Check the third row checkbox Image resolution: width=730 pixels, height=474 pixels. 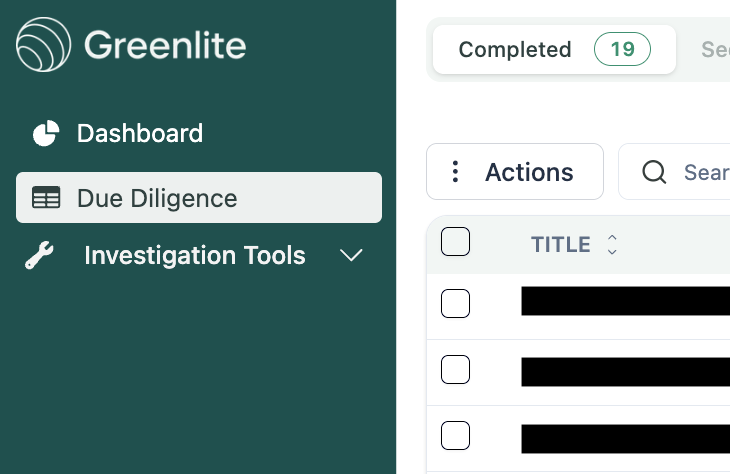[x=455, y=435]
